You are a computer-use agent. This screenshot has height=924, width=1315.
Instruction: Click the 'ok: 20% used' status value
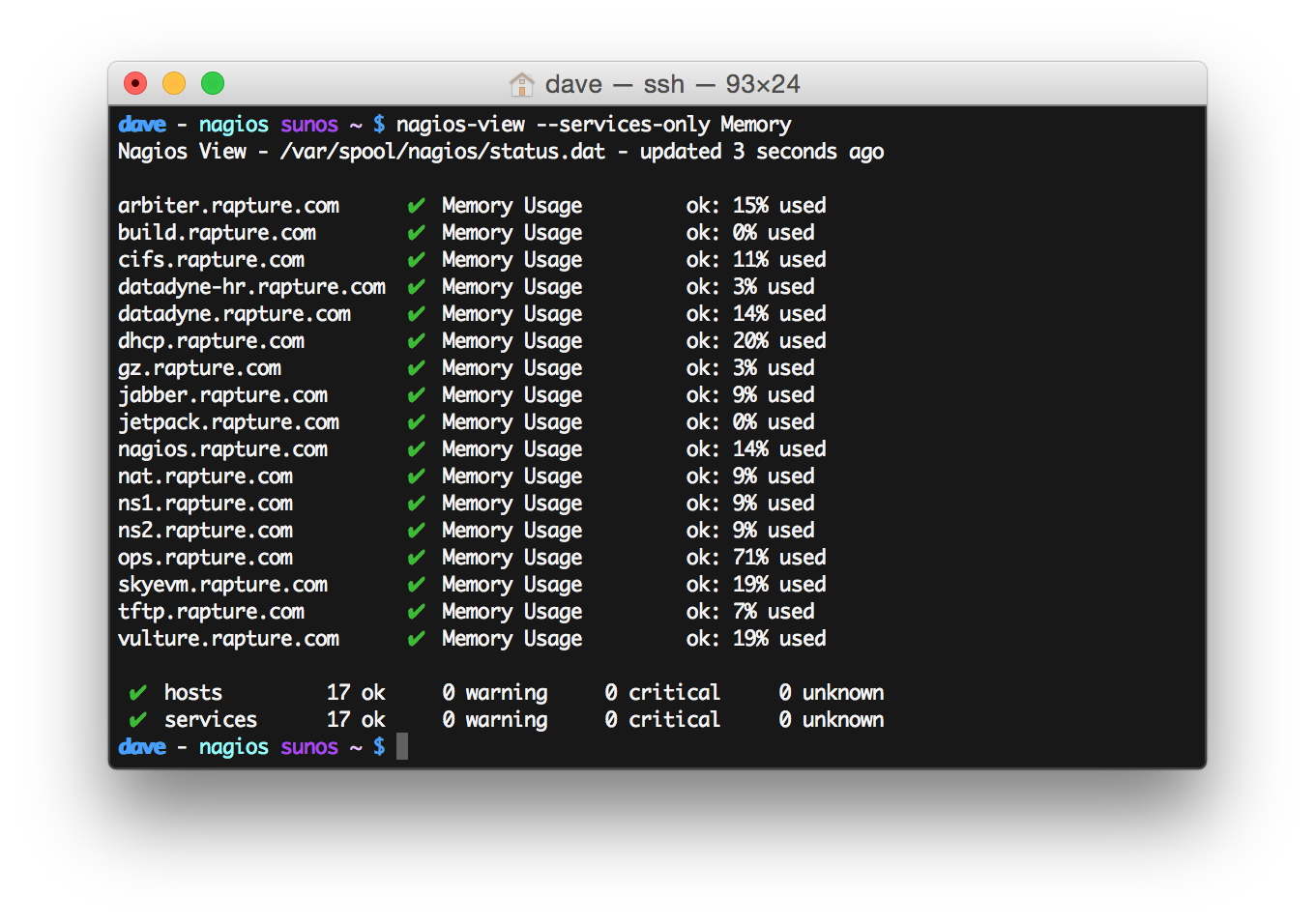click(756, 341)
